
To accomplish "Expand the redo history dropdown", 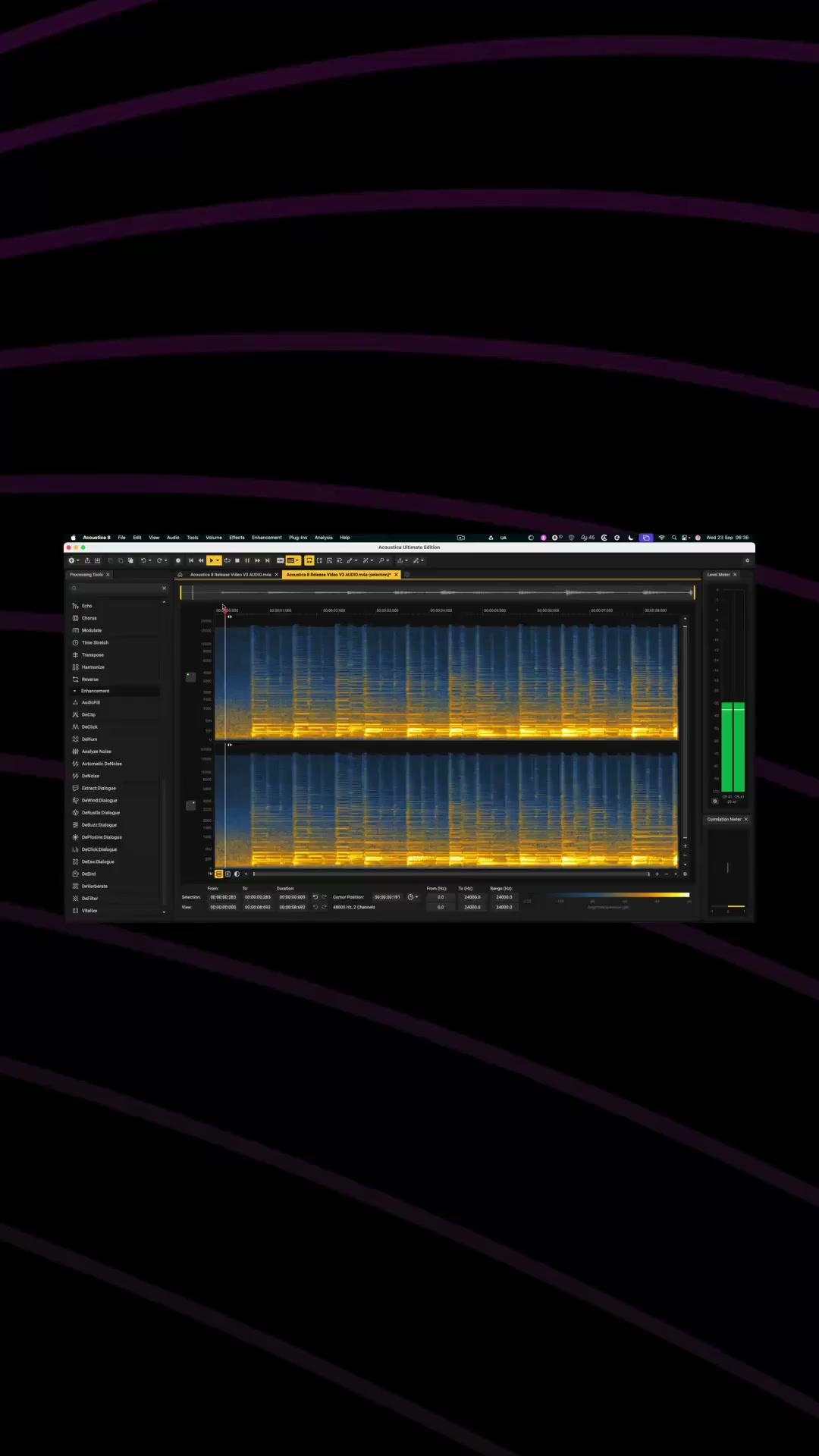I will (x=166, y=560).
